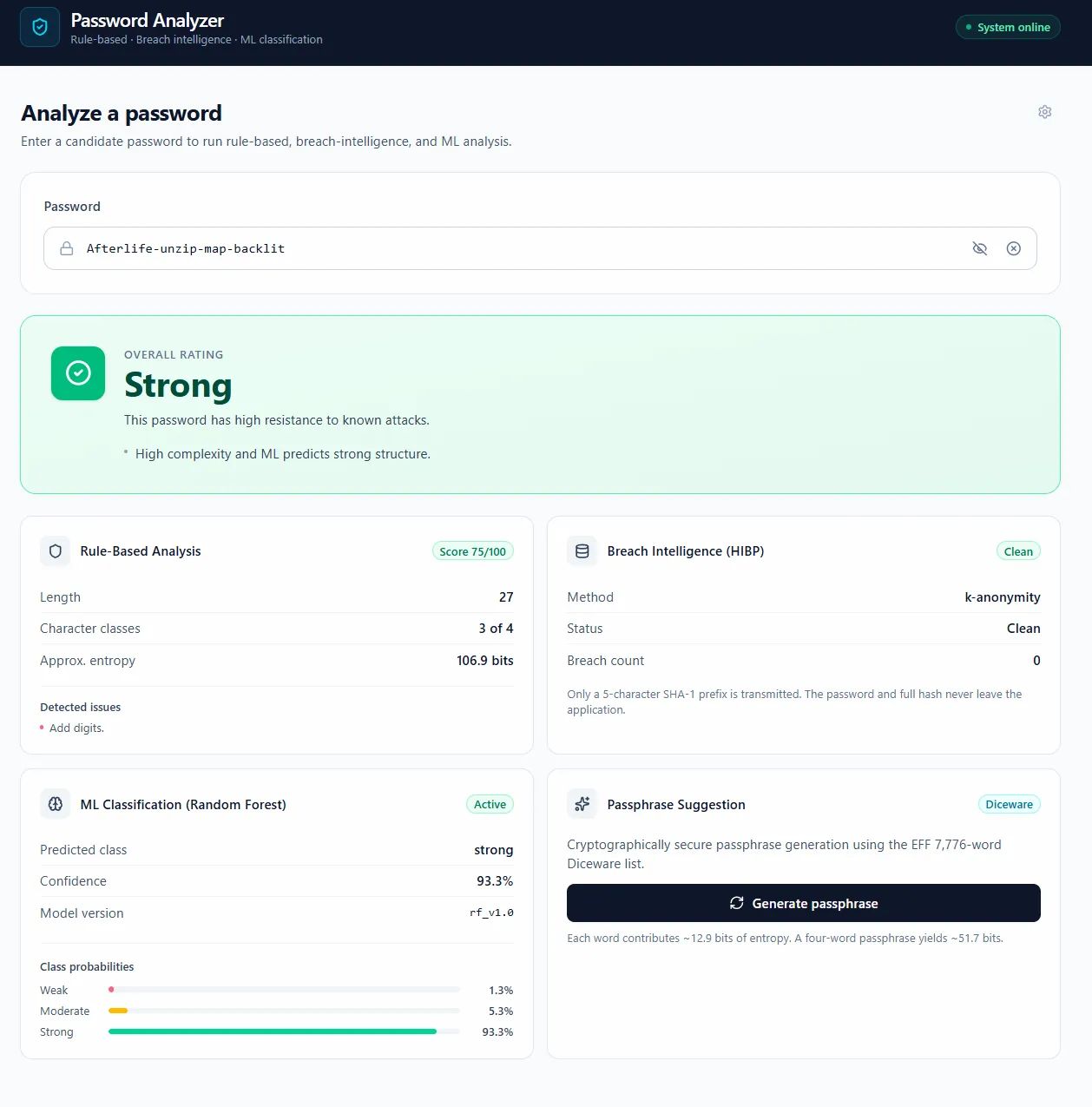Viewport: 1092px width, 1107px height.
Task: Click the 'Password' field label
Action: pyautogui.click(x=72, y=207)
